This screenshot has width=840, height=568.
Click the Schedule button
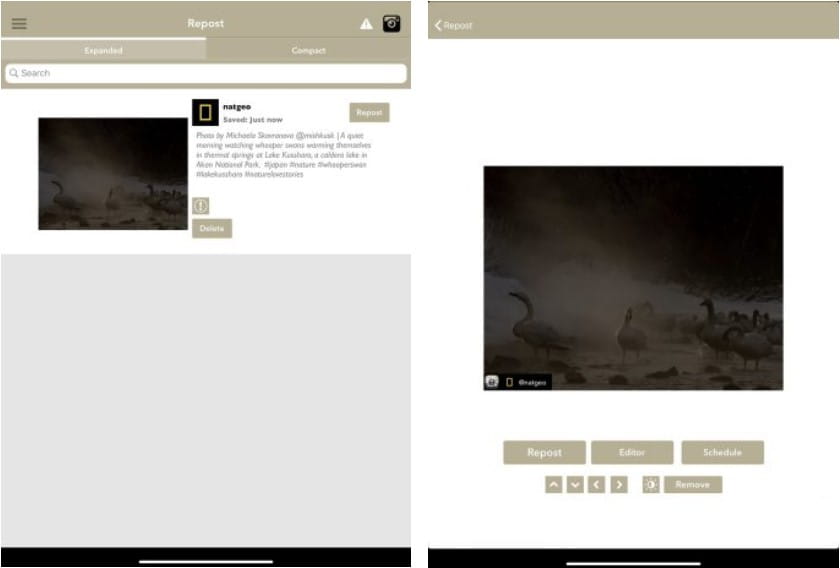[x=722, y=453]
